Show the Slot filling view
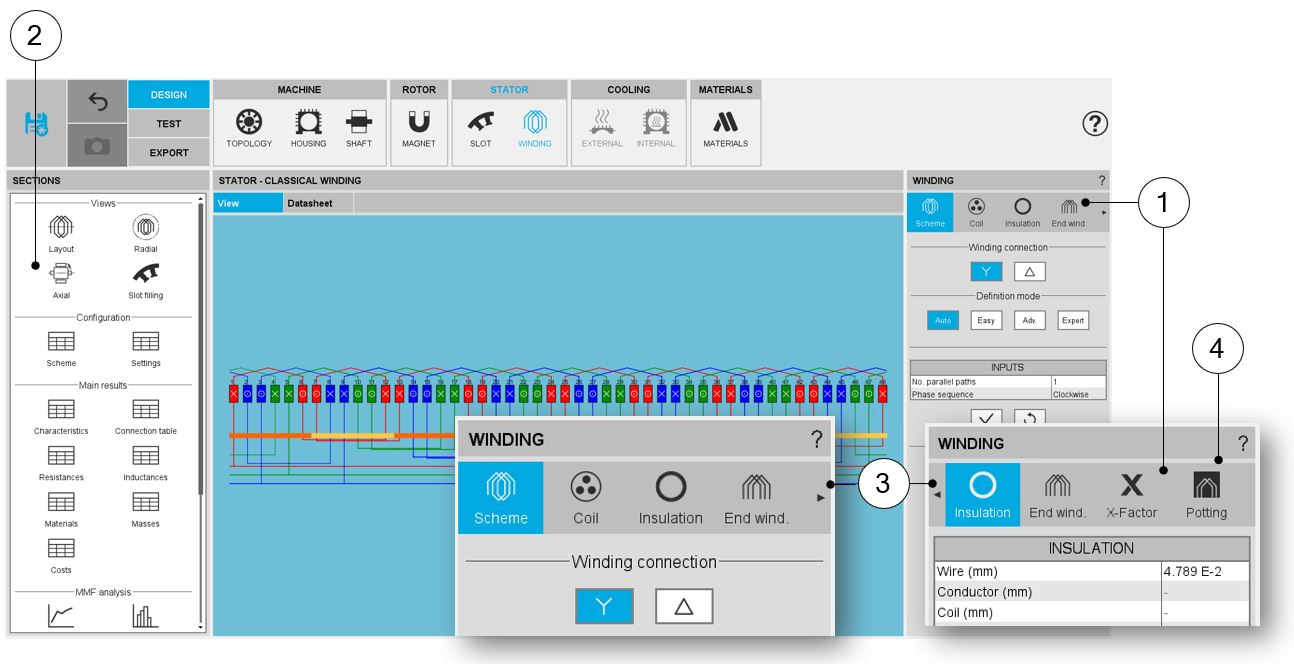Image resolution: width=1294 pixels, height=664 pixels. pos(146,280)
